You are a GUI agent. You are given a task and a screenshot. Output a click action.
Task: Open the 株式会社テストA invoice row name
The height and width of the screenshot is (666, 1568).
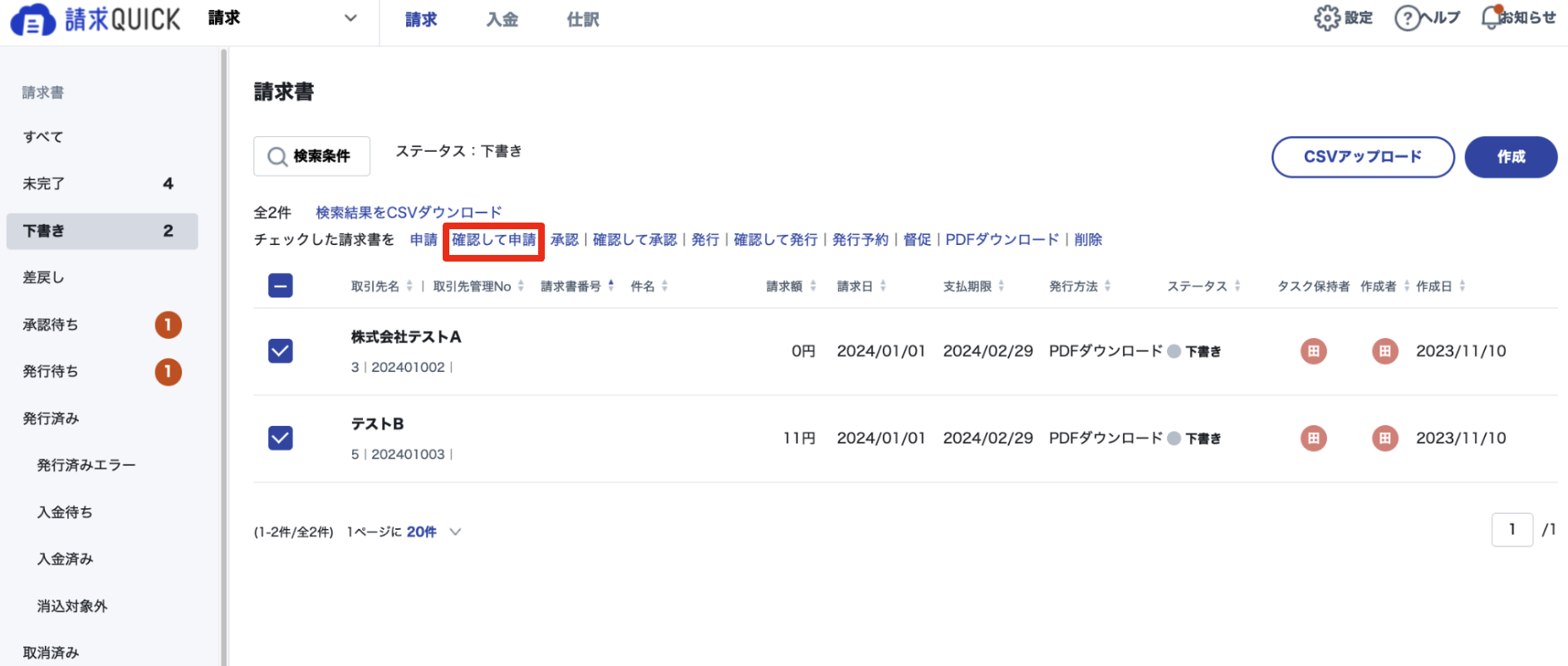[406, 337]
